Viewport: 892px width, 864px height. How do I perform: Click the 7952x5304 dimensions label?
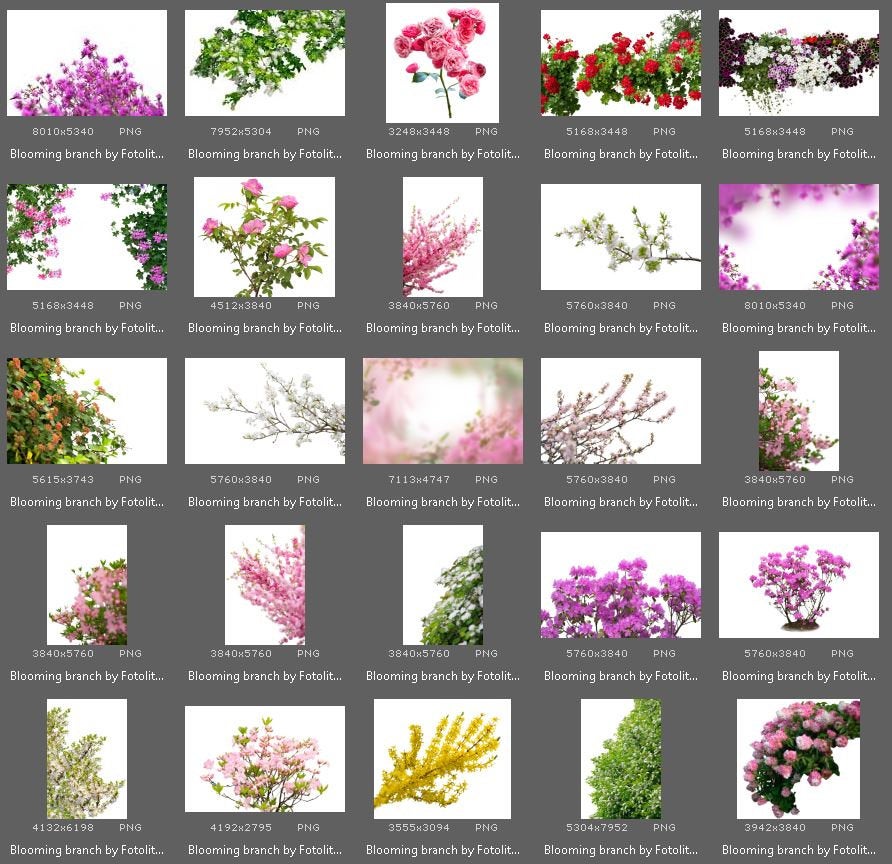[241, 131]
